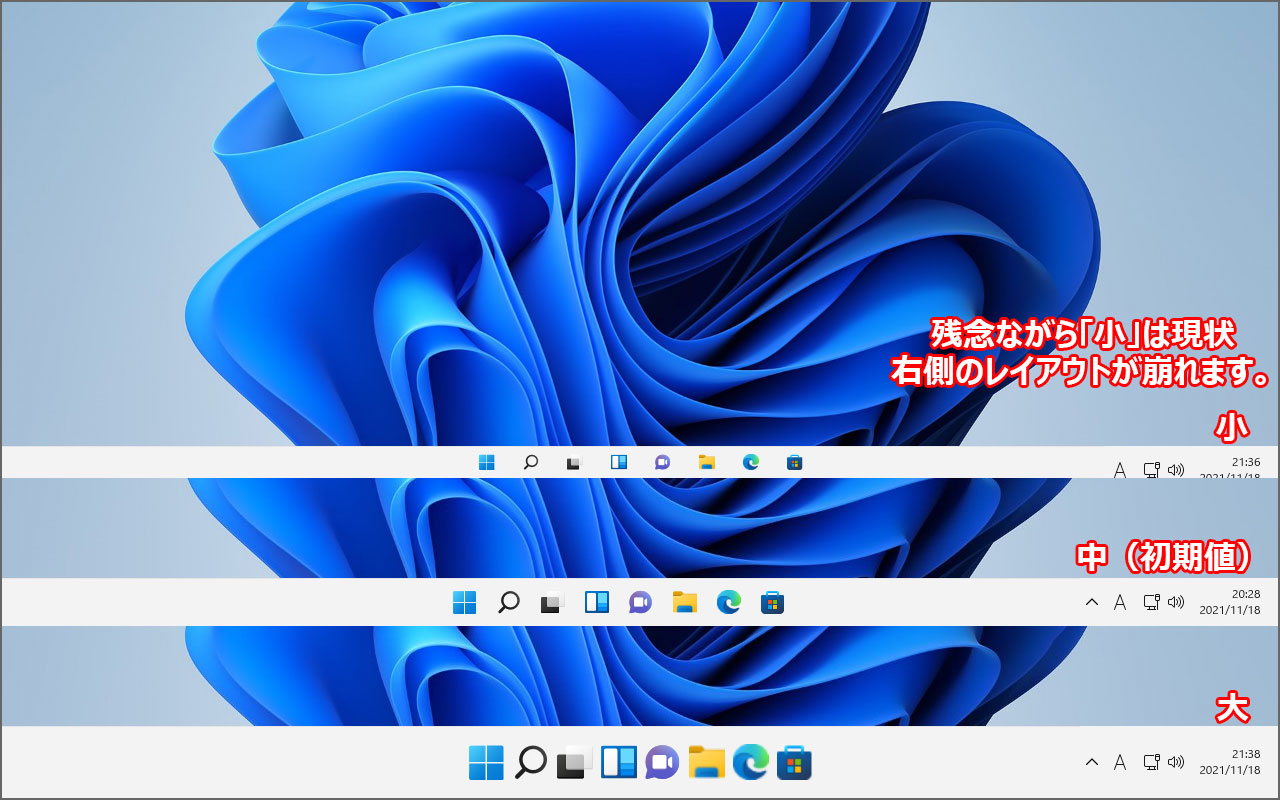
Task: Open Microsoft Store on the smallest taskbar
Action: [795, 462]
